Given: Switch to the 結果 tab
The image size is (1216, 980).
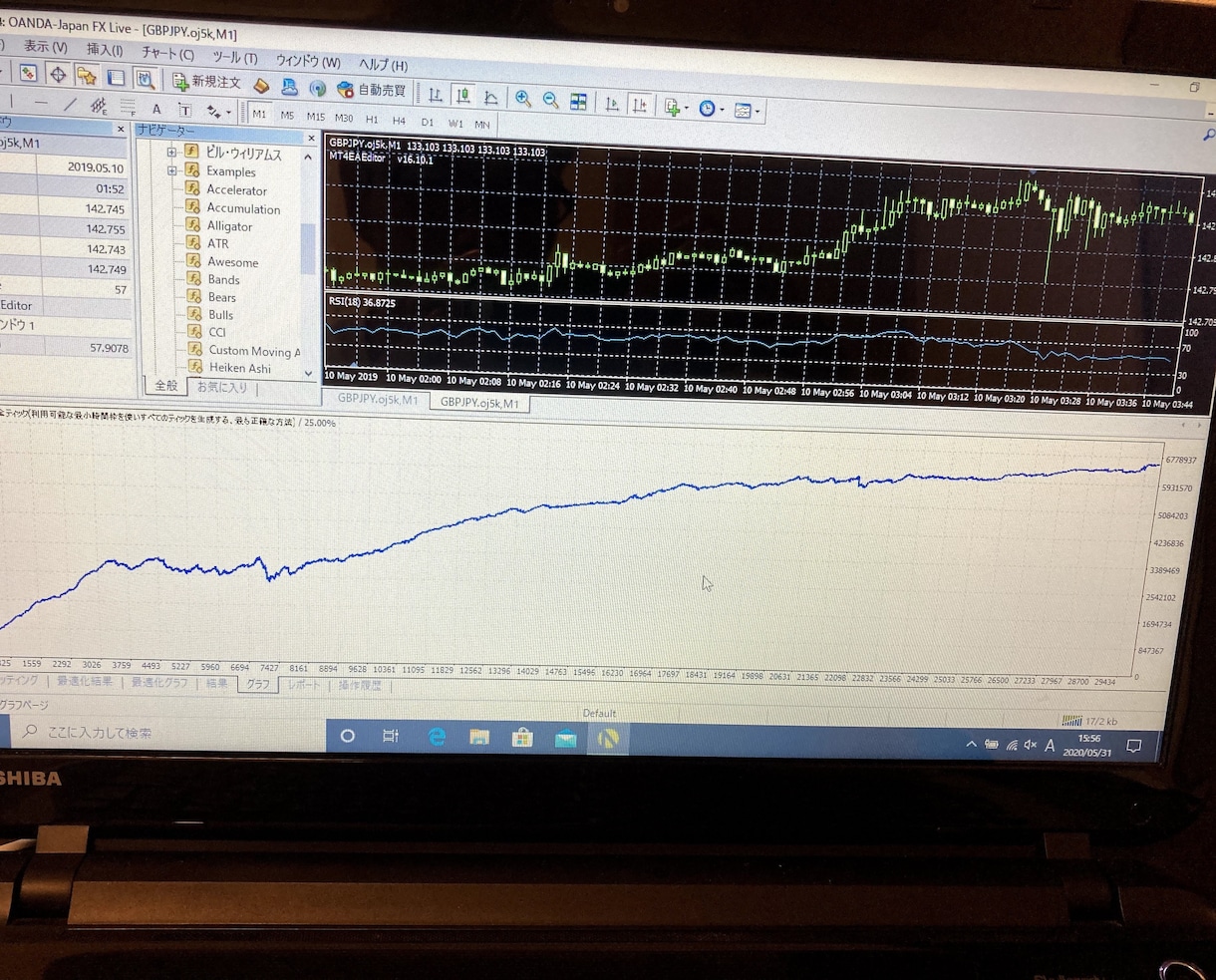Looking at the screenshot, I should click(216, 683).
